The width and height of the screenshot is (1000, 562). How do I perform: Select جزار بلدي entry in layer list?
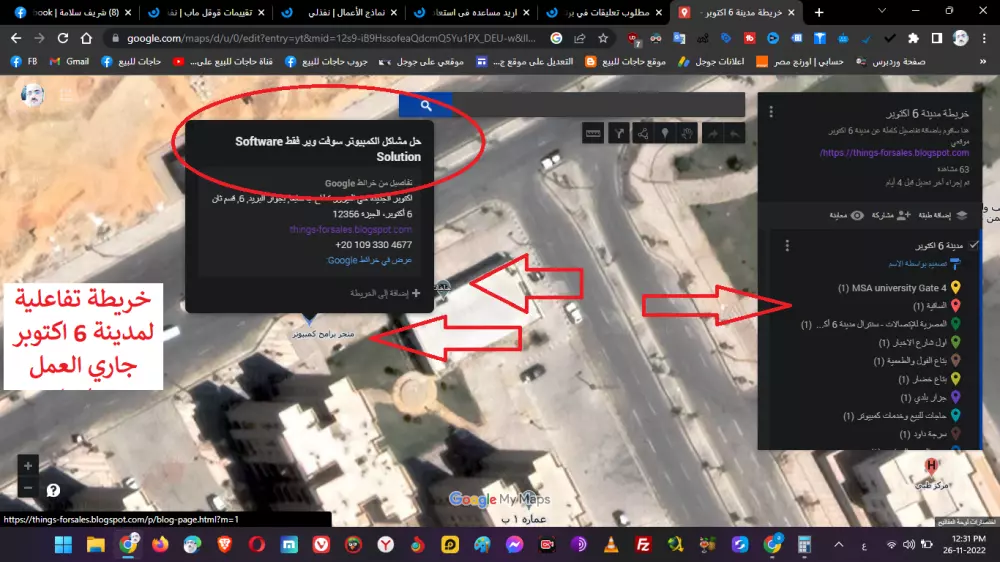click(923, 397)
